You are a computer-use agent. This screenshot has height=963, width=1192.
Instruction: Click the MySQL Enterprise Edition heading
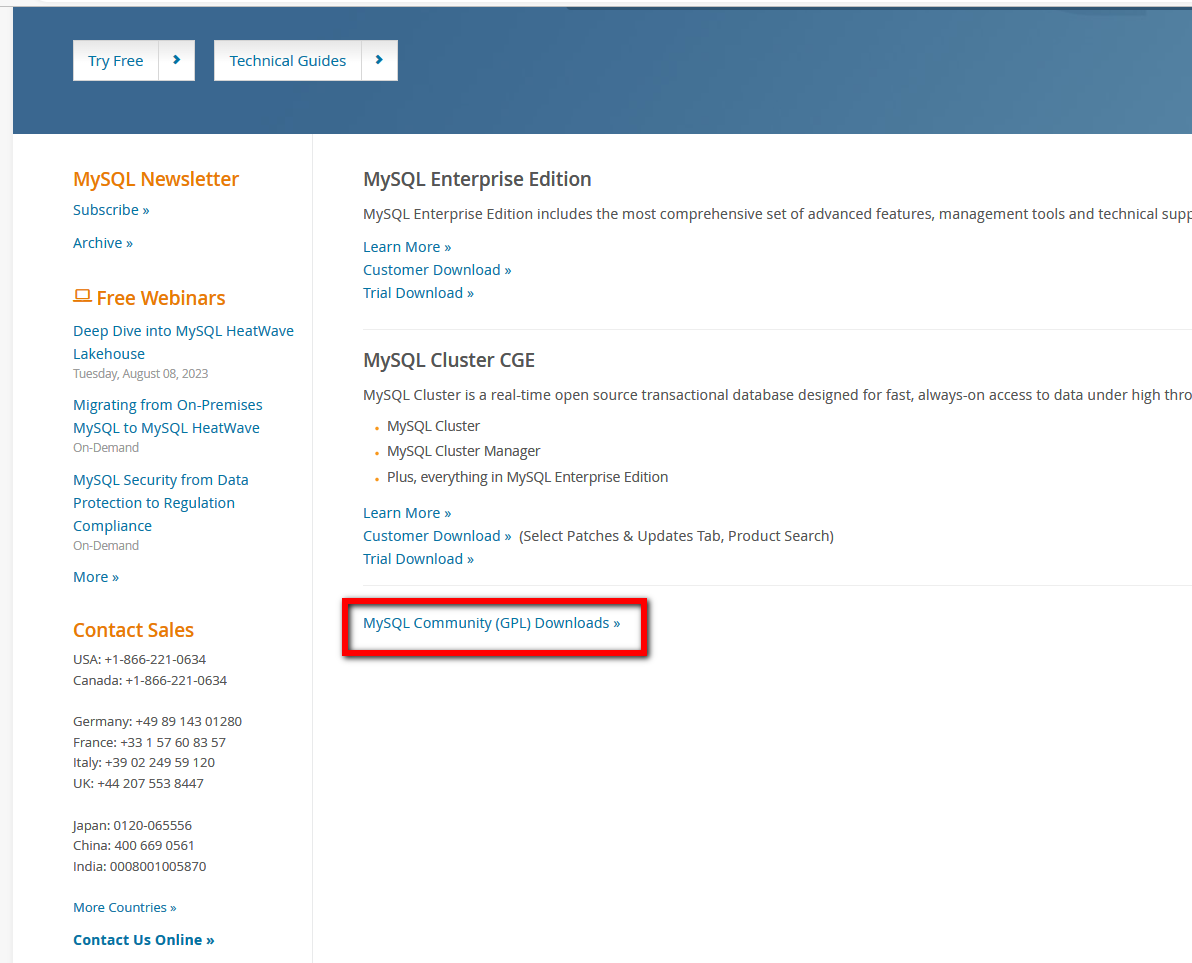[477, 179]
